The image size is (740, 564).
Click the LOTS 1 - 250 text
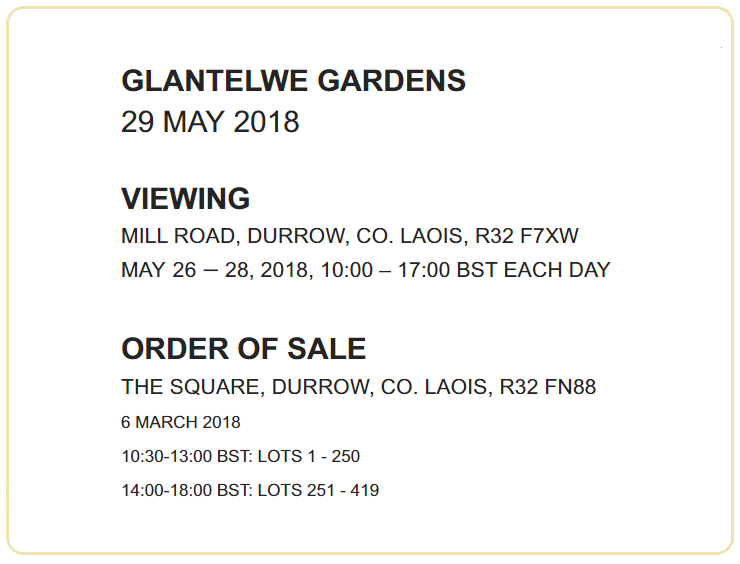[308, 457]
